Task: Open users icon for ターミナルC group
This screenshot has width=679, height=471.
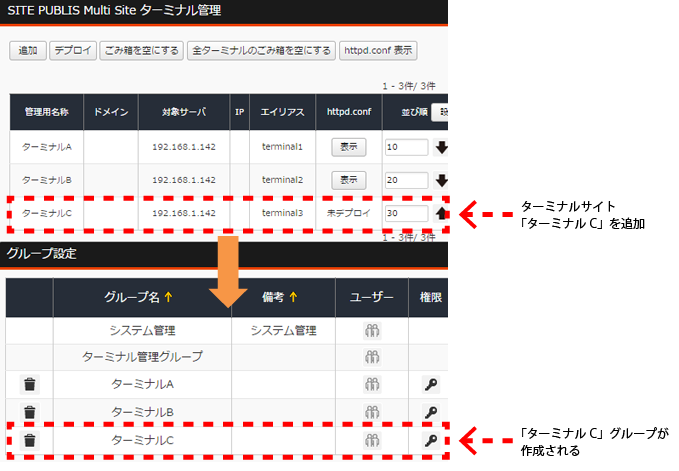Action: point(372,441)
